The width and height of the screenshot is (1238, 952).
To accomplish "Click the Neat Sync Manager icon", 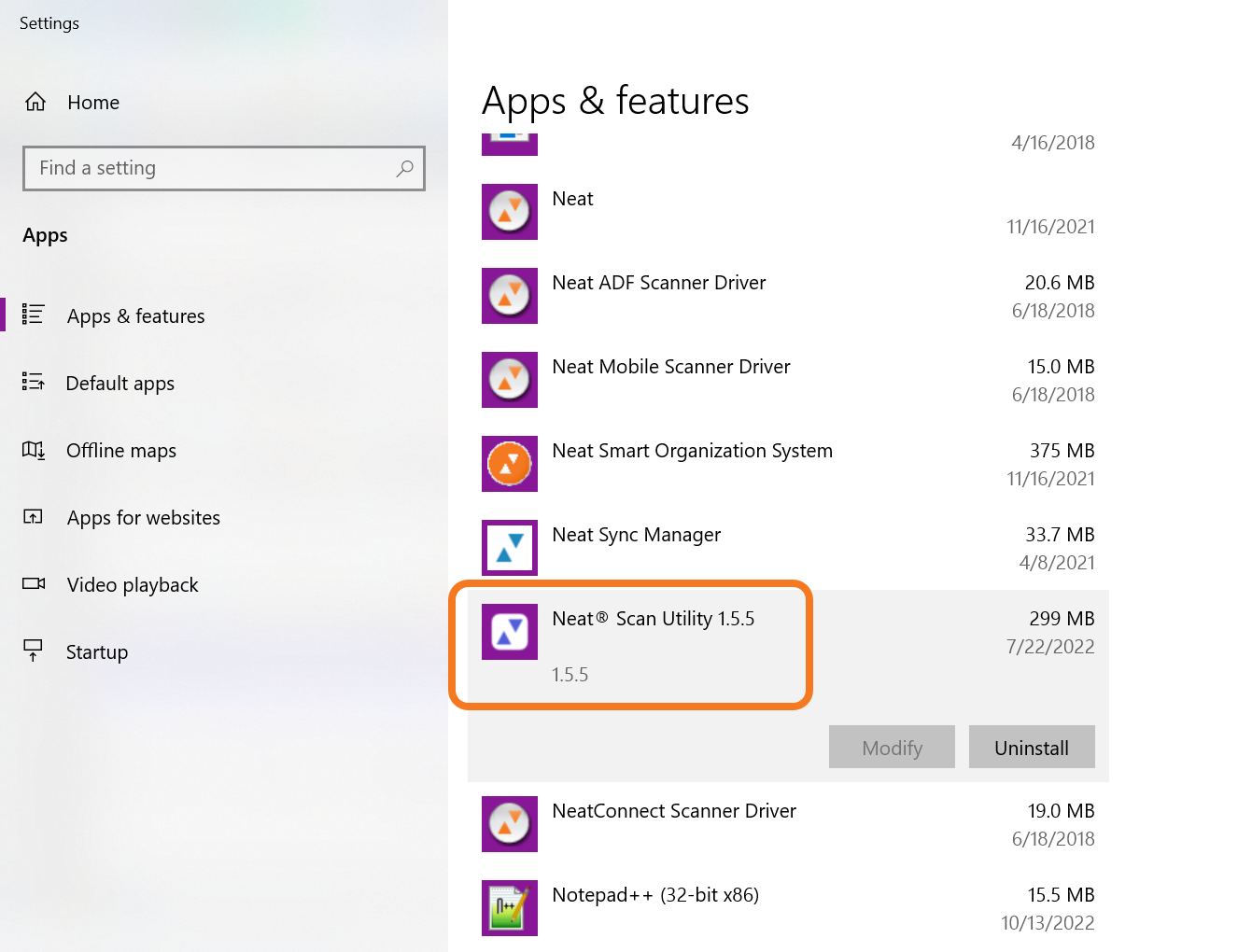I will [x=510, y=548].
